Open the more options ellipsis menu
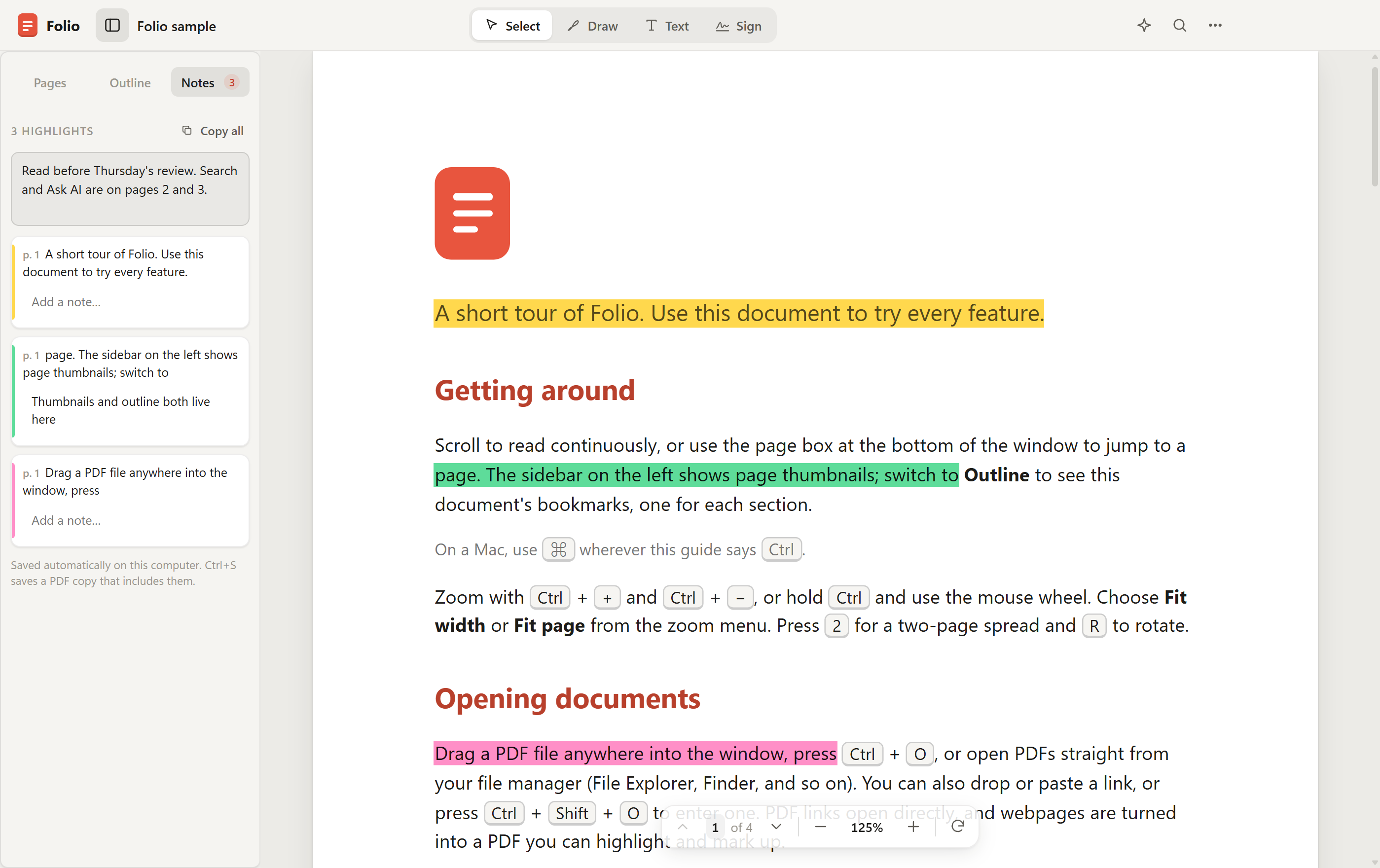The height and width of the screenshot is (868, 1380). tap(1215, 25)
